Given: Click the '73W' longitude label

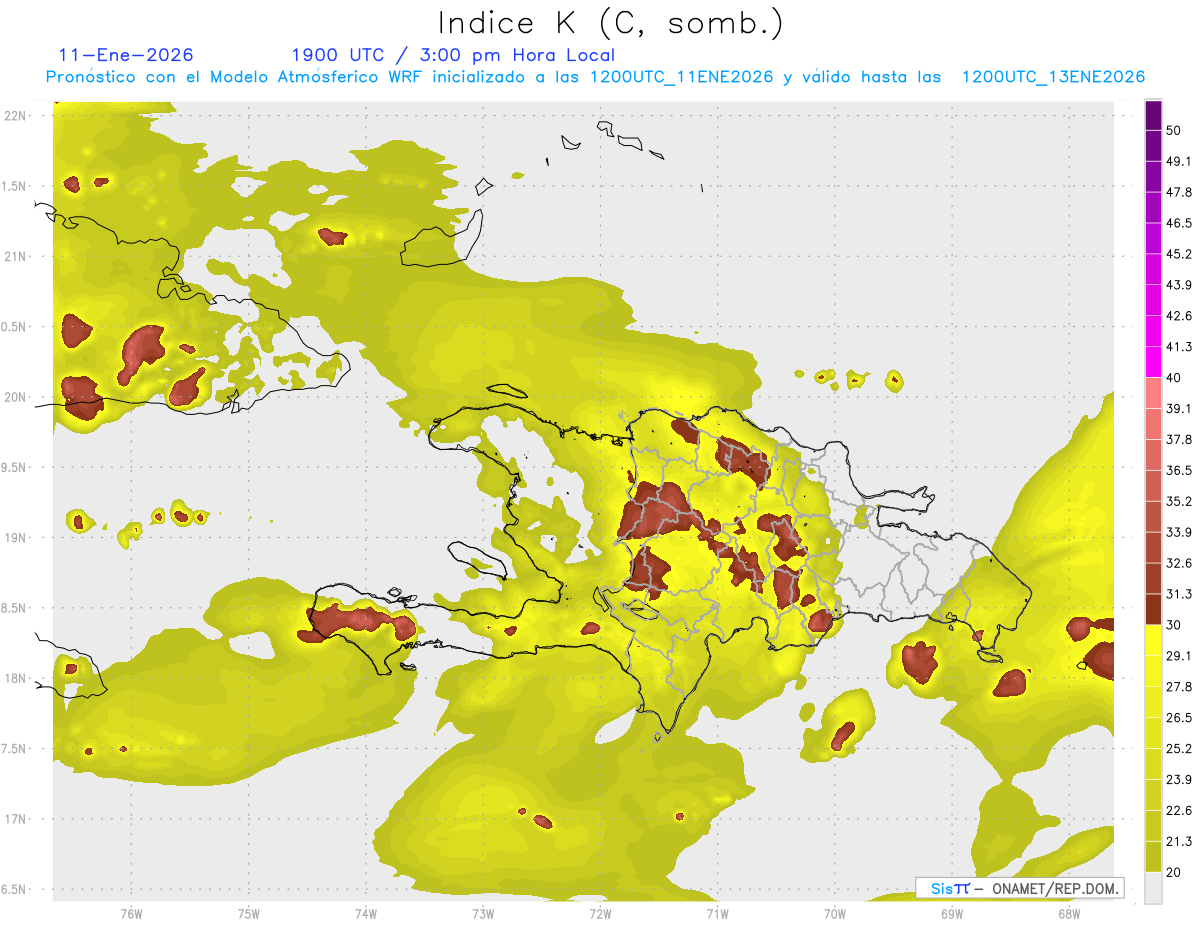Looking at the screenshot, I should (x=483, y=913).
